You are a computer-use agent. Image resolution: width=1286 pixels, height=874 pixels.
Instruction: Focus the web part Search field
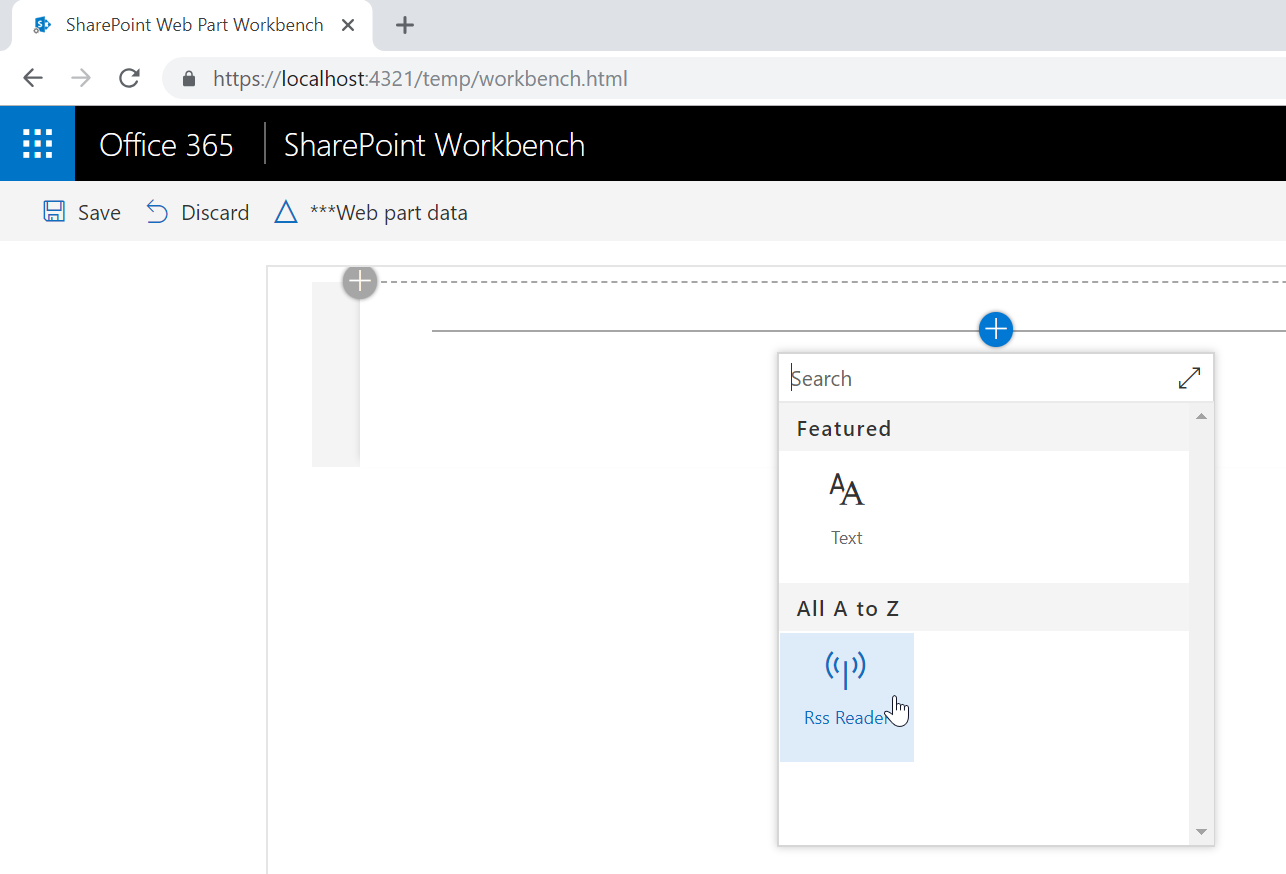pyautogui.click(x=978, y=378)
